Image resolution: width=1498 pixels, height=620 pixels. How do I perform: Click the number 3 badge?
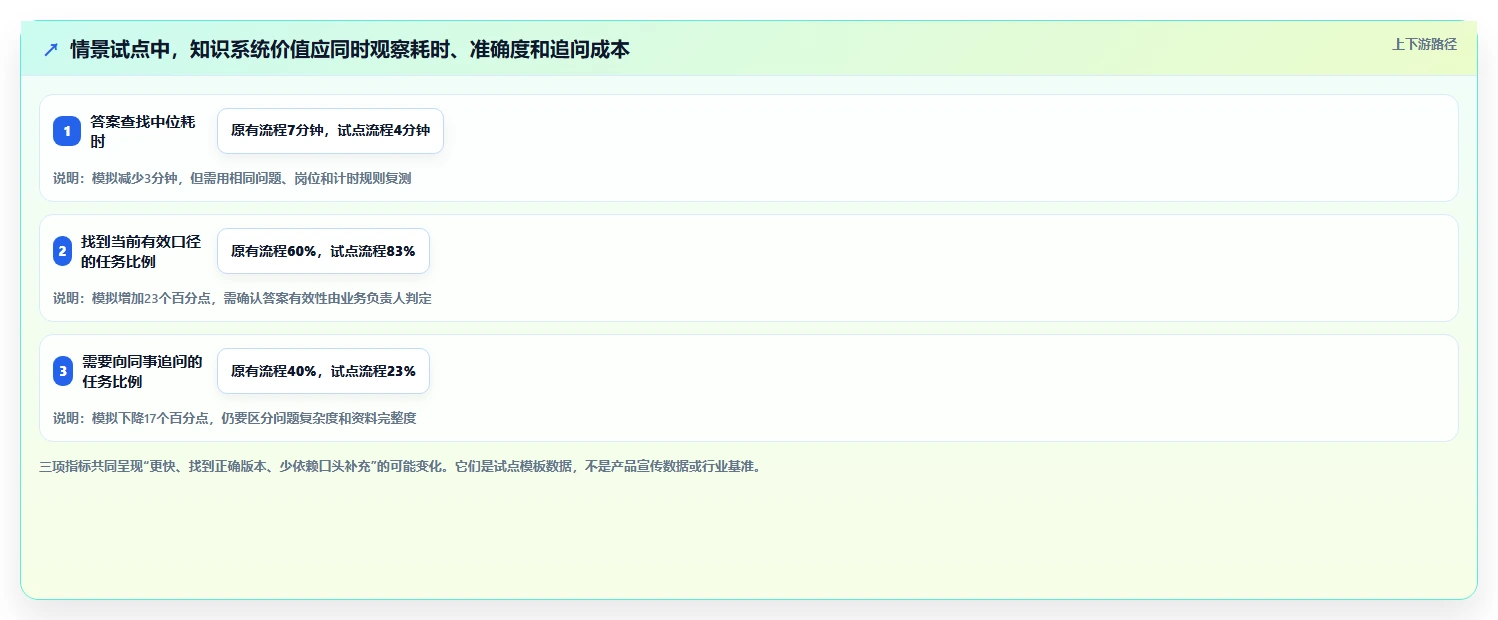63,371
